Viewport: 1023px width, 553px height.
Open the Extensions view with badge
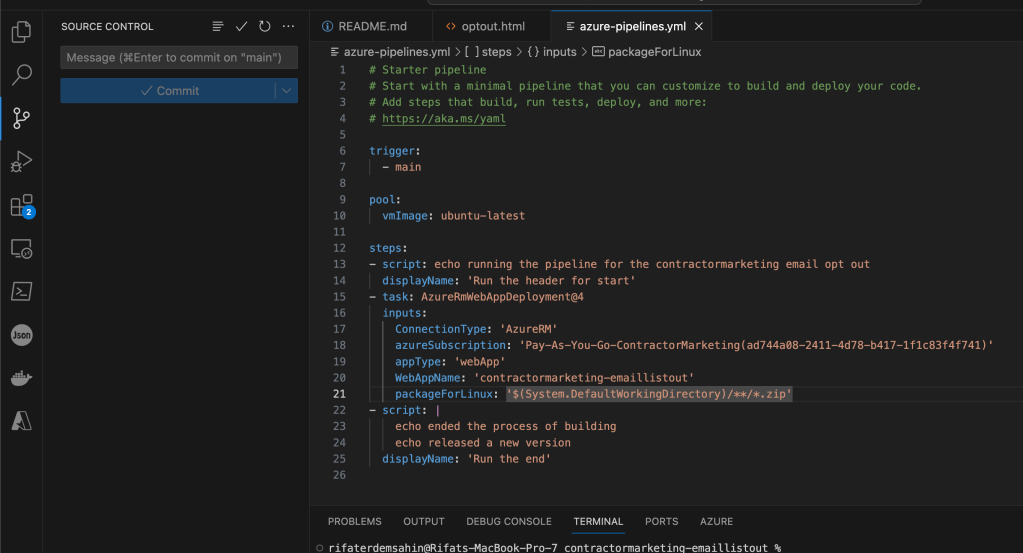click(22, 205)
